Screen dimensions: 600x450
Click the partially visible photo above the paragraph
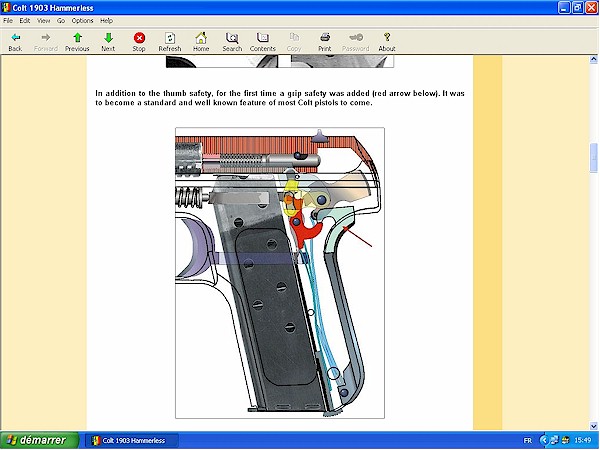click(280, 61)
